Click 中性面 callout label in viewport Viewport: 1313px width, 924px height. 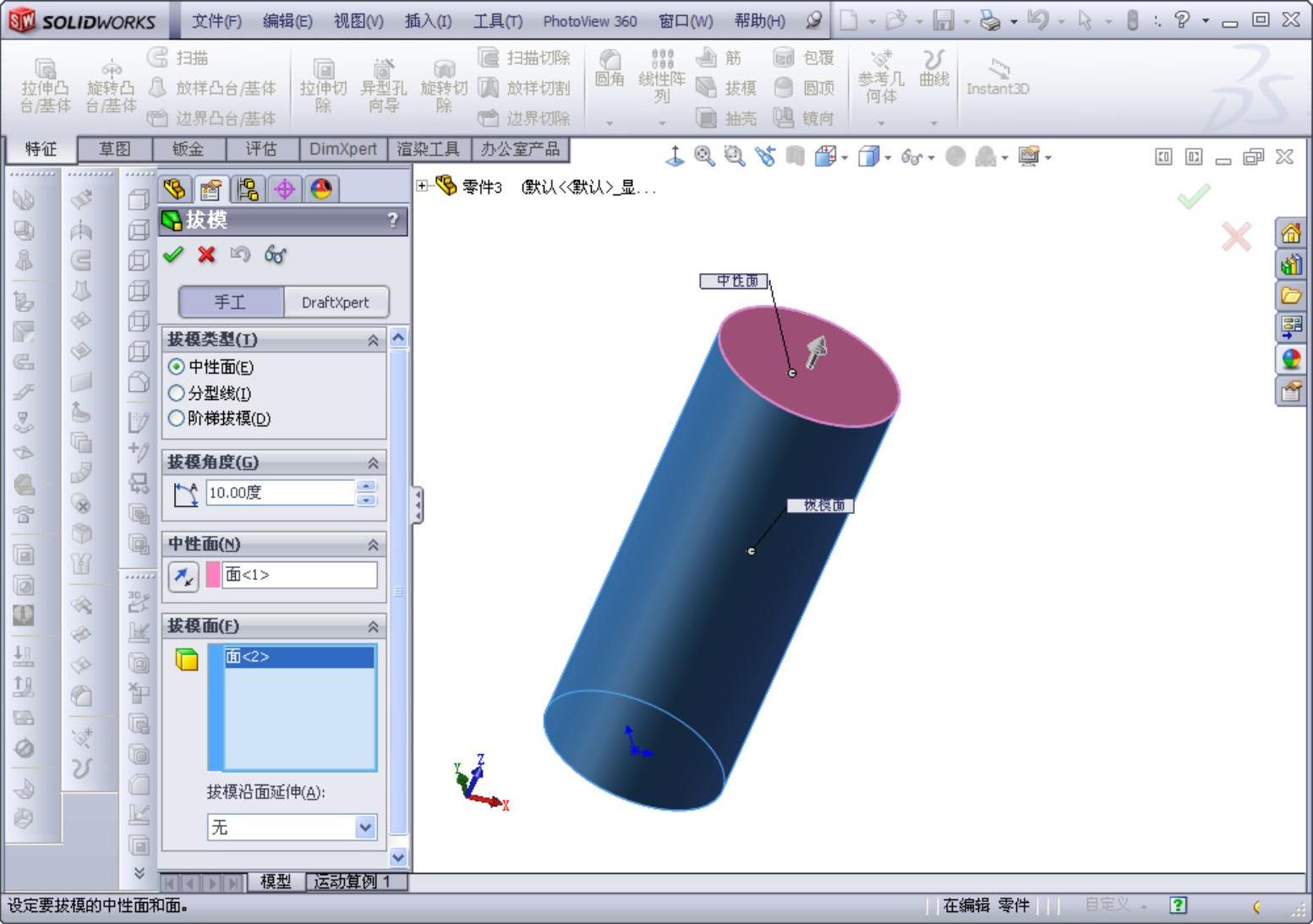734,281
